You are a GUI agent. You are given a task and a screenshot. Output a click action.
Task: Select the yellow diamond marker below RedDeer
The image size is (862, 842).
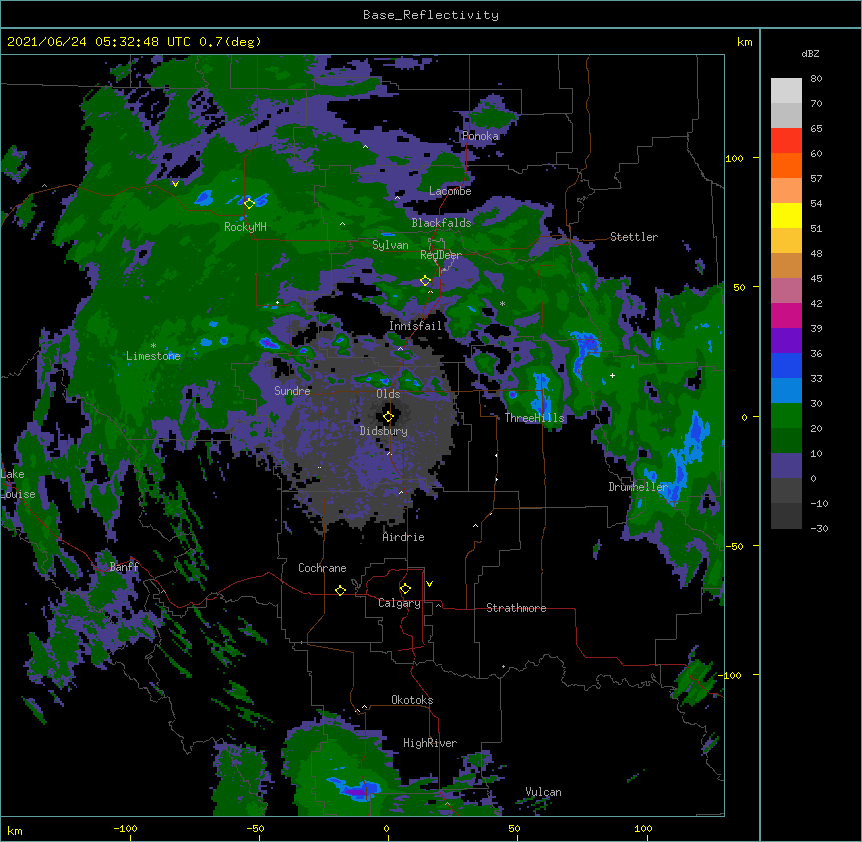[x=425, y=281]
